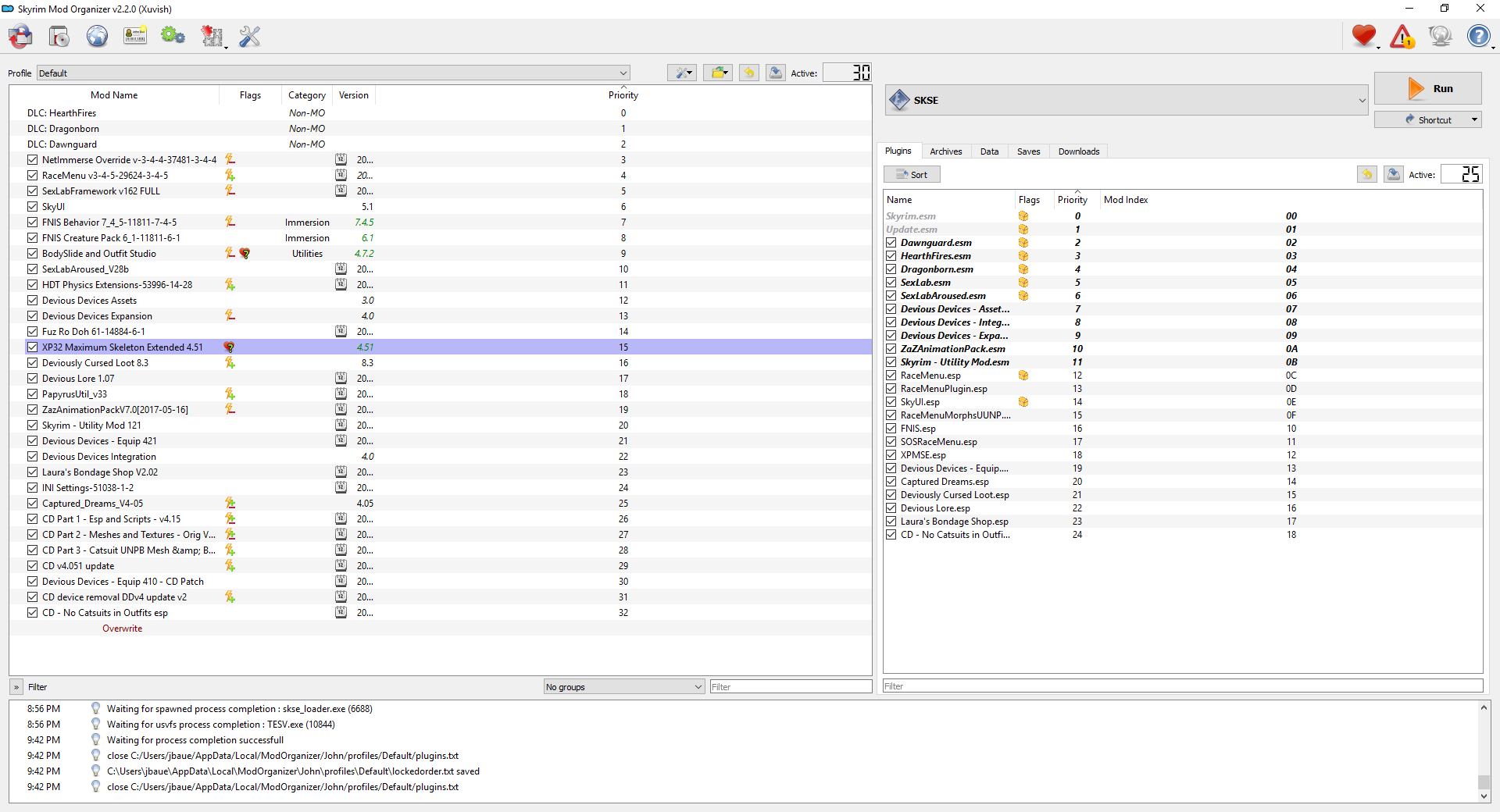Uncheck the Devious Lore 1.07 mod checkbox
1500x812 pixels.
[x=32, y=379]
